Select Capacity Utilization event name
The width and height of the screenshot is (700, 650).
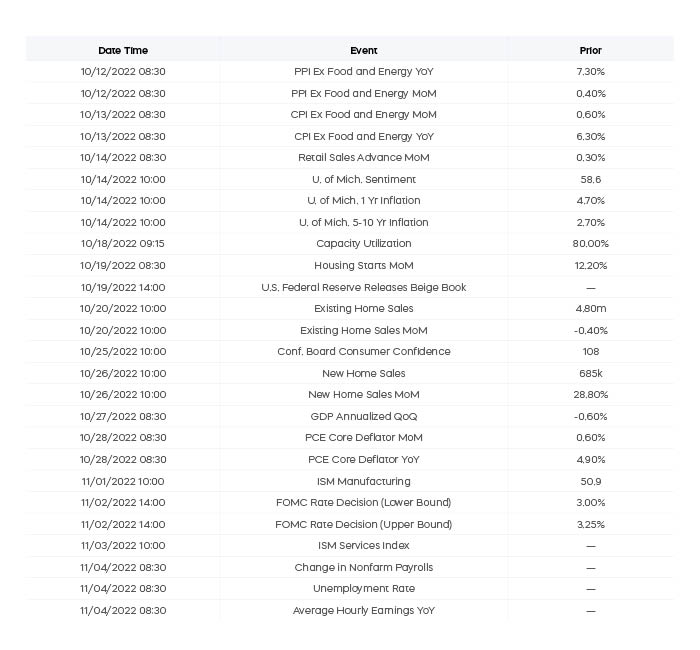[363, 244]
